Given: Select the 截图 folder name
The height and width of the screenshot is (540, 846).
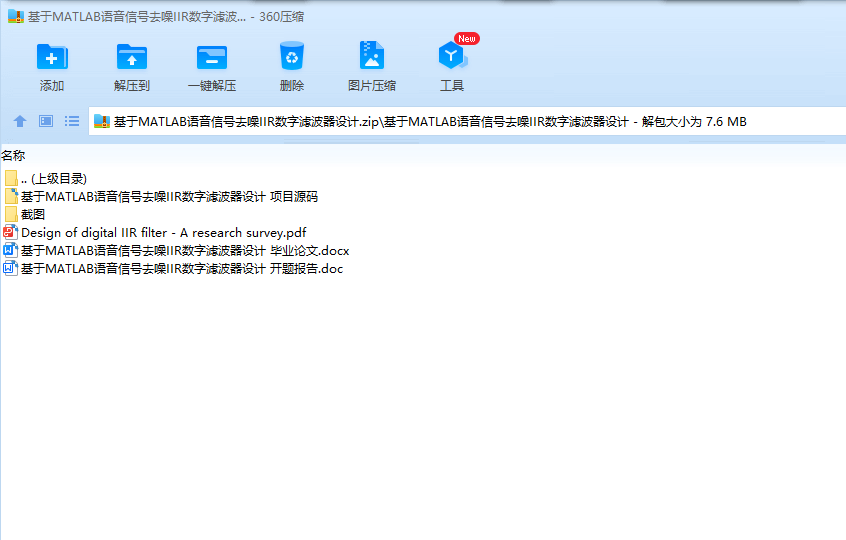Looking at the screenshot, I should (x=33, y=214).
